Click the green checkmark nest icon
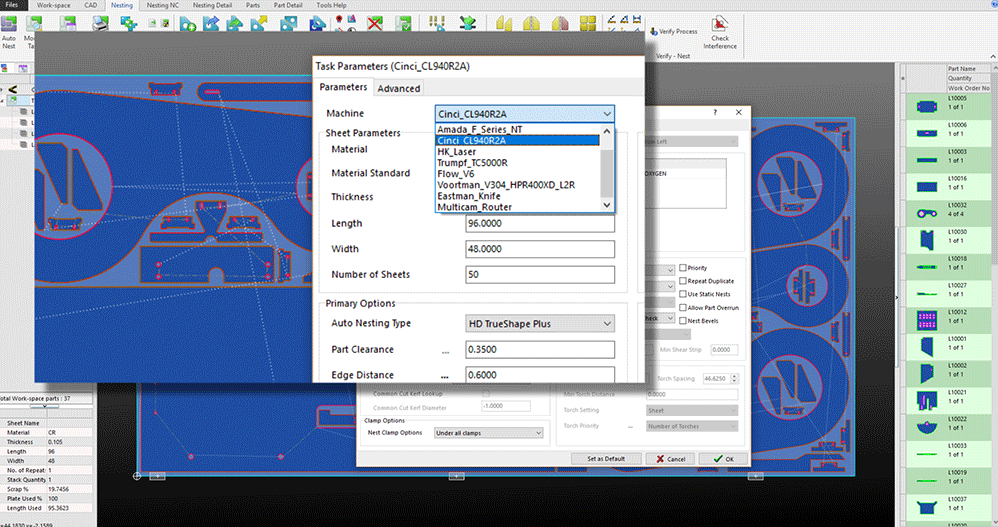The width and height of the screenshot is (998, 527). click(404, 24)
